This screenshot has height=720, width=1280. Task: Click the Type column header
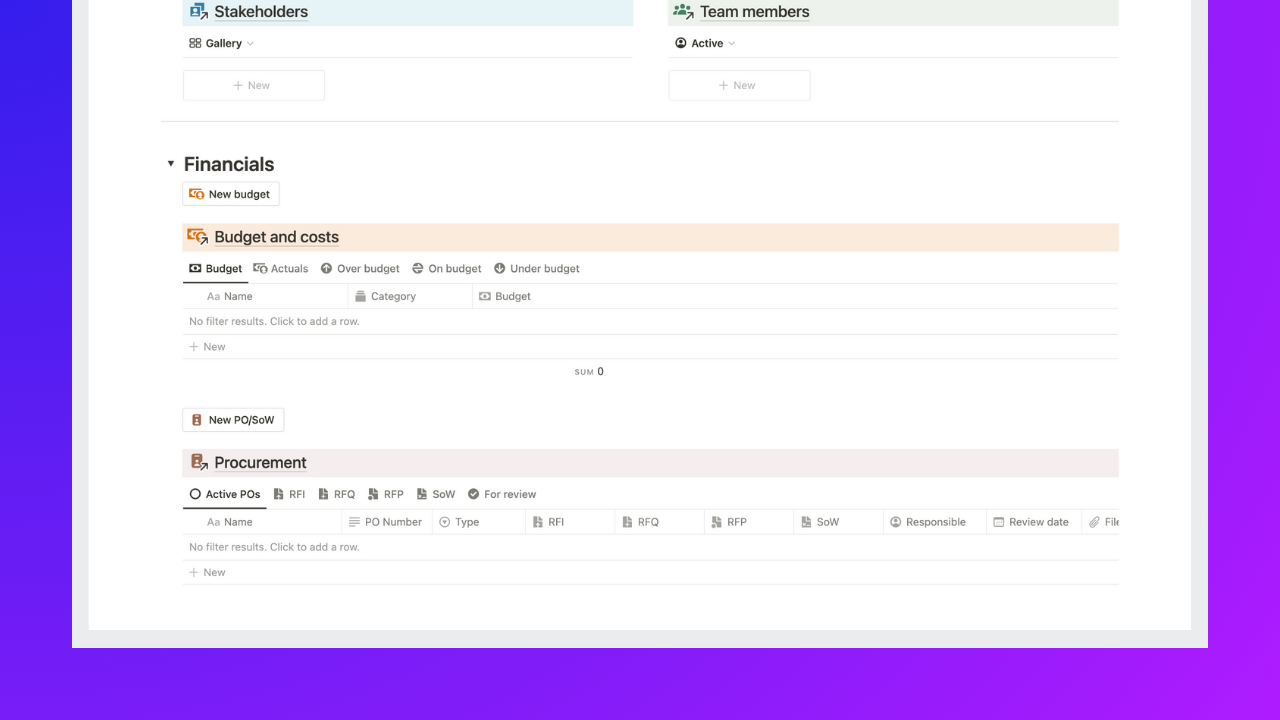click(x=479, y=522)
